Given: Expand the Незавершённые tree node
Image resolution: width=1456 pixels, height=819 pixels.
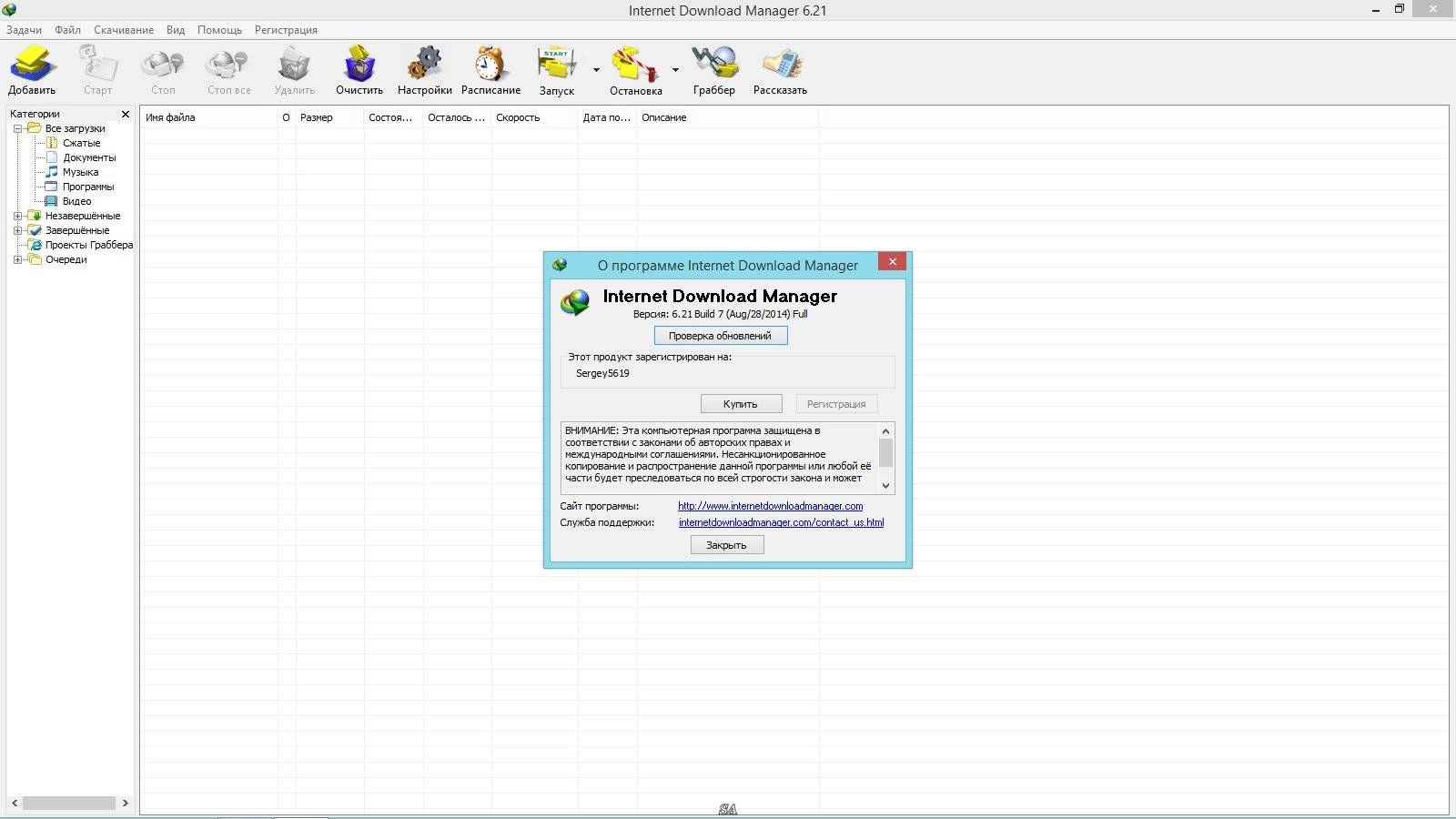Looking at the screenshot, I should click(17, 216).
